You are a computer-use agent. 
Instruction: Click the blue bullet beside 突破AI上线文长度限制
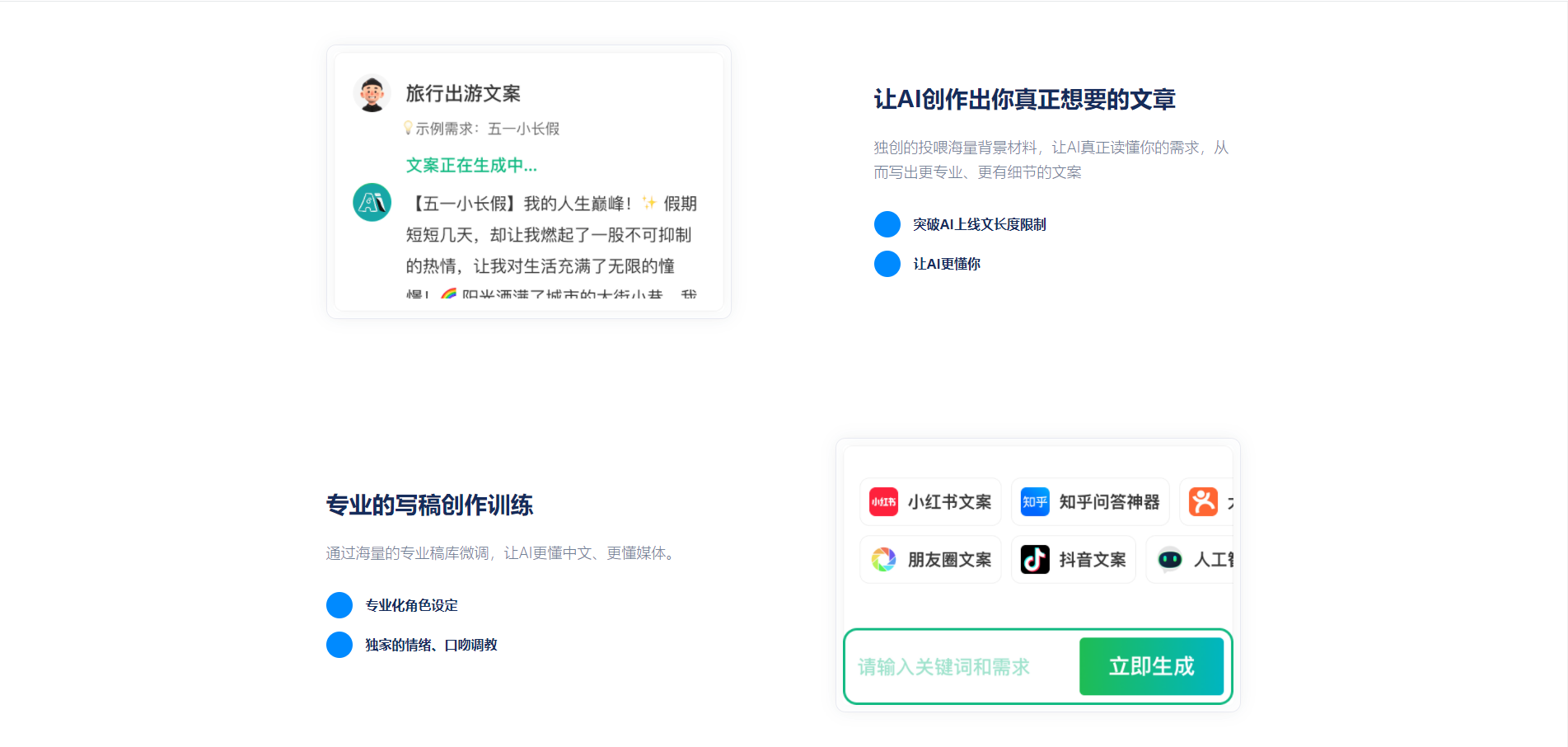(887, 223)
